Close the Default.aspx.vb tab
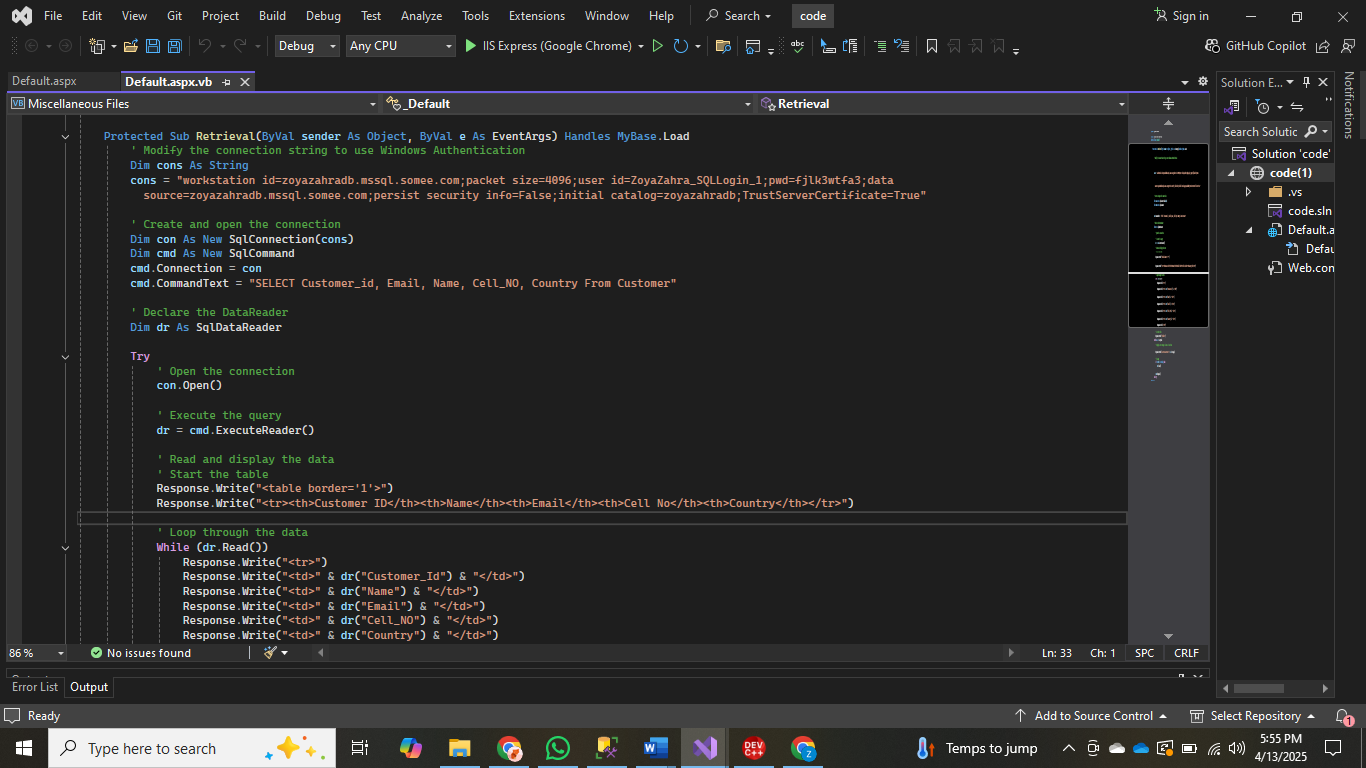1366x768 pixels. [244, 82]
